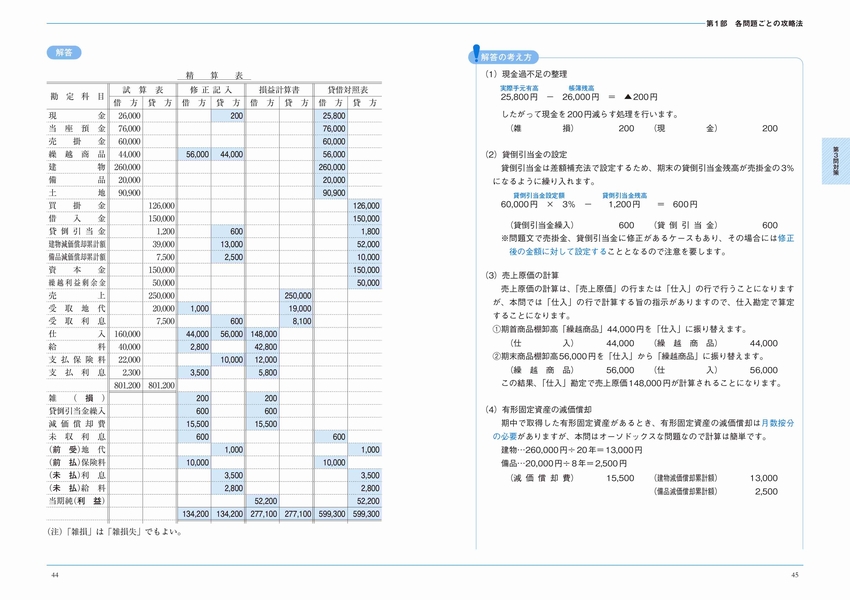The width and height of the screenshot is (850, 600).
Task: Click the 買掛金 row label
Action: click(78, 205)
